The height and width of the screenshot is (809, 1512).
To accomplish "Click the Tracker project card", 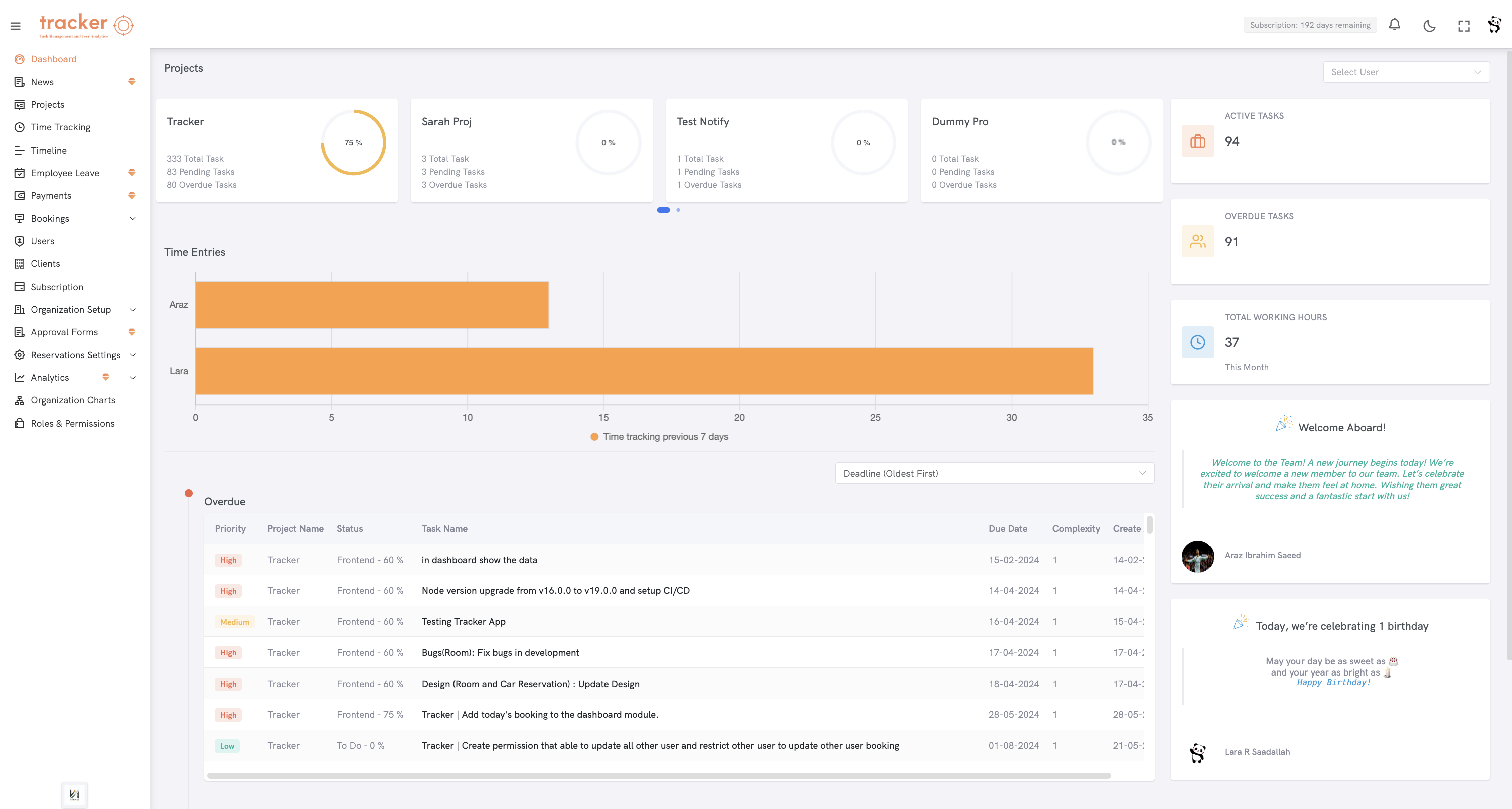I will point(276,151).
